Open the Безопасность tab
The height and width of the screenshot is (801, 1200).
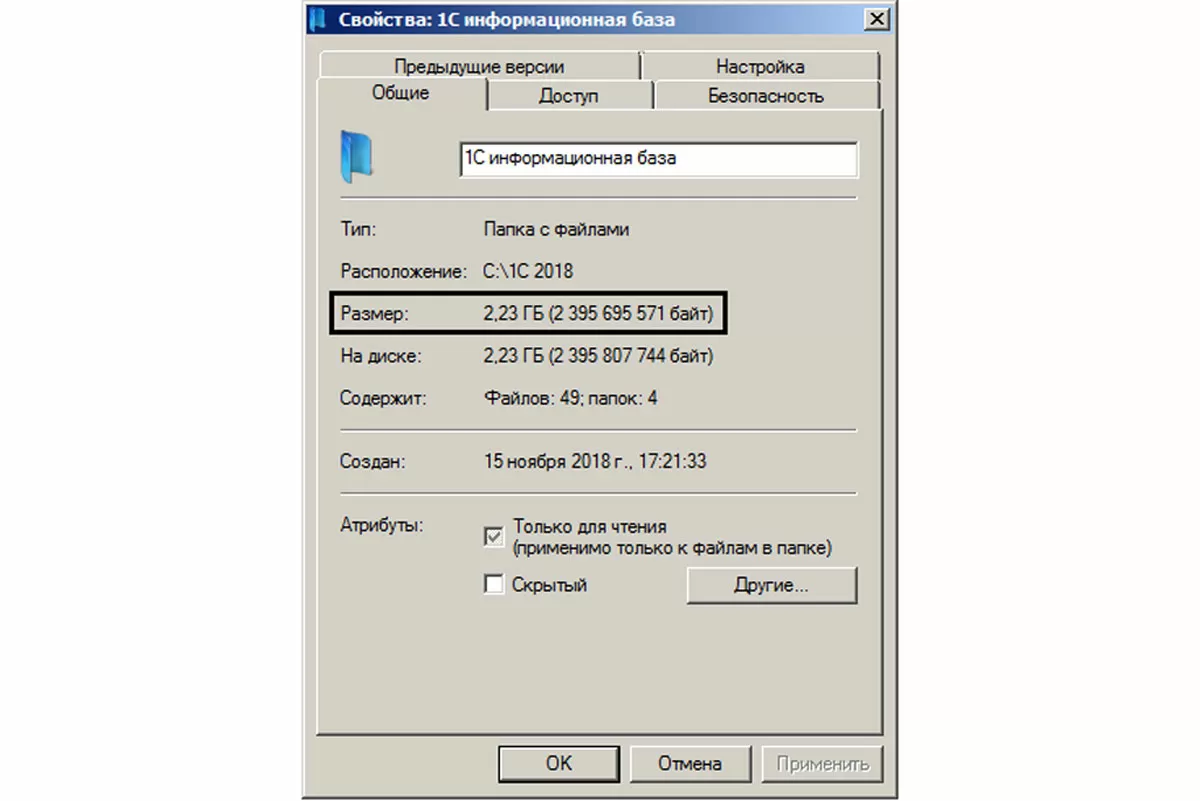pyautogui.click(x=766, y=96)
